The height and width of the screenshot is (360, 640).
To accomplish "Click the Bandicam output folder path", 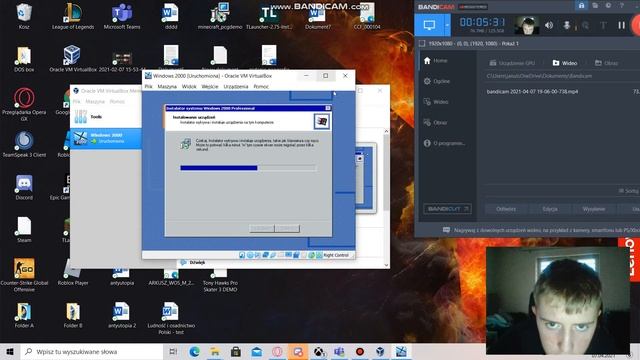I will click(x=539, y=76).
